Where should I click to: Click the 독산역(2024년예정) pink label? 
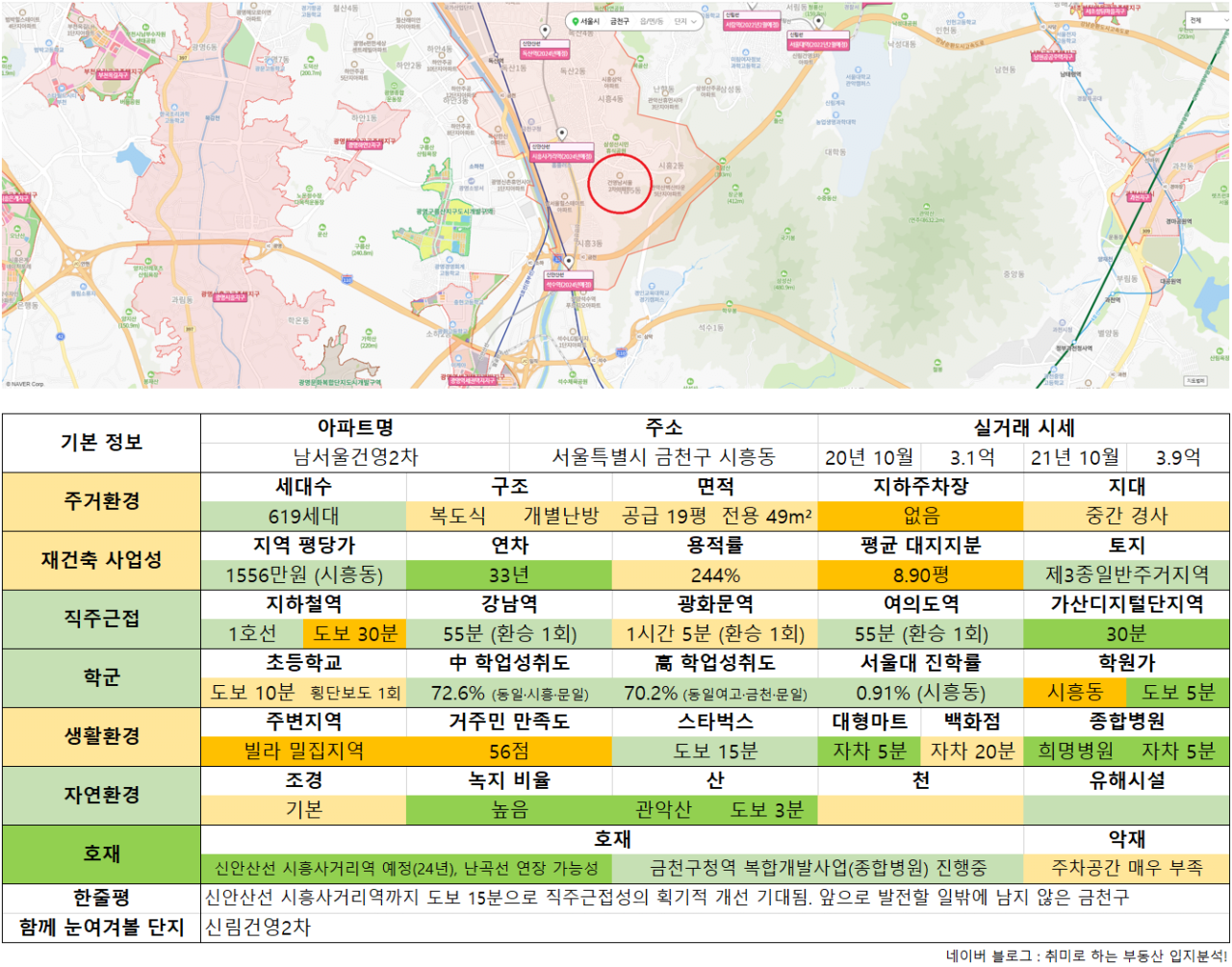[x=545, y=53]
